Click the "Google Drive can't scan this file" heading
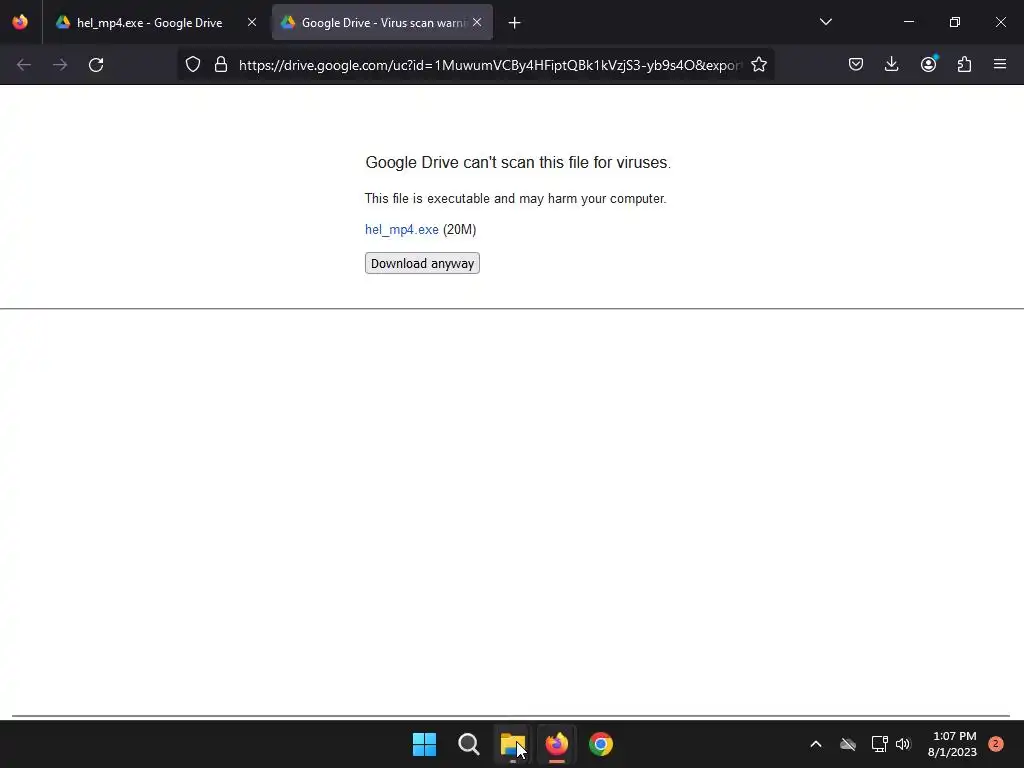Image resolution: width=1024 pixels, height=768 pixels. (518, 163)
